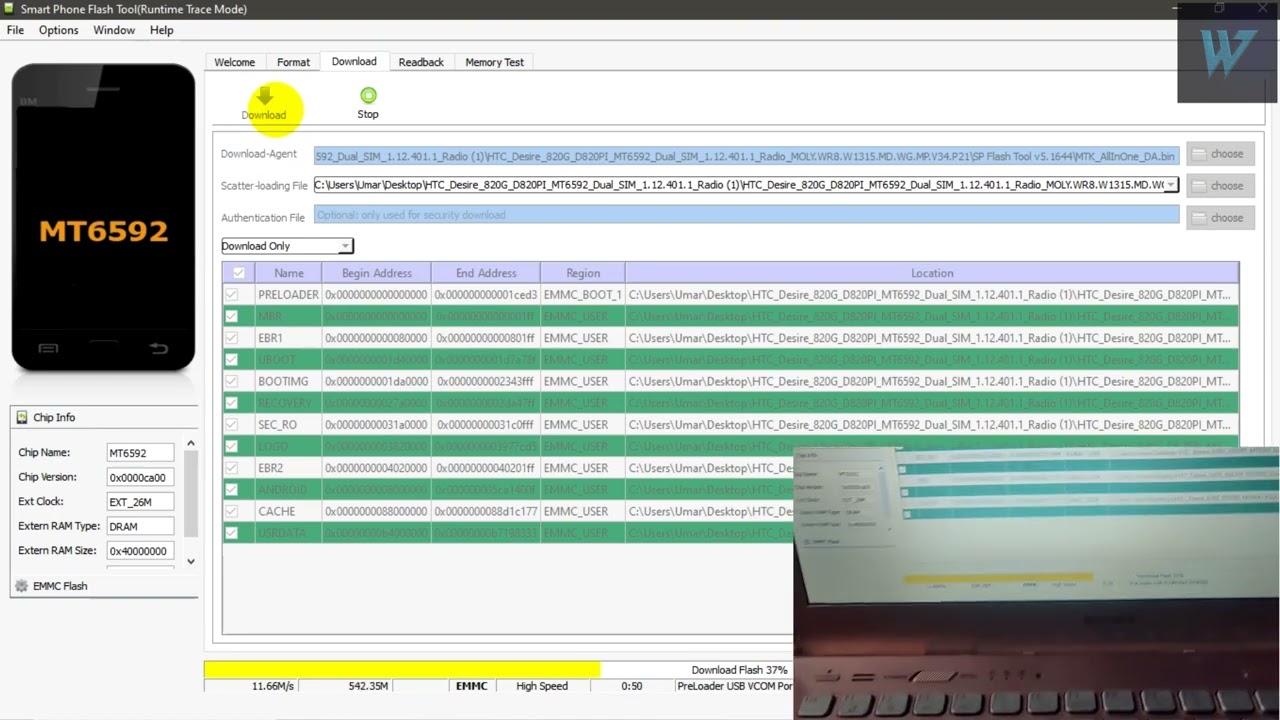Click the EBR1 row location path
The image size is (1280, 720).
coord(930,338)
